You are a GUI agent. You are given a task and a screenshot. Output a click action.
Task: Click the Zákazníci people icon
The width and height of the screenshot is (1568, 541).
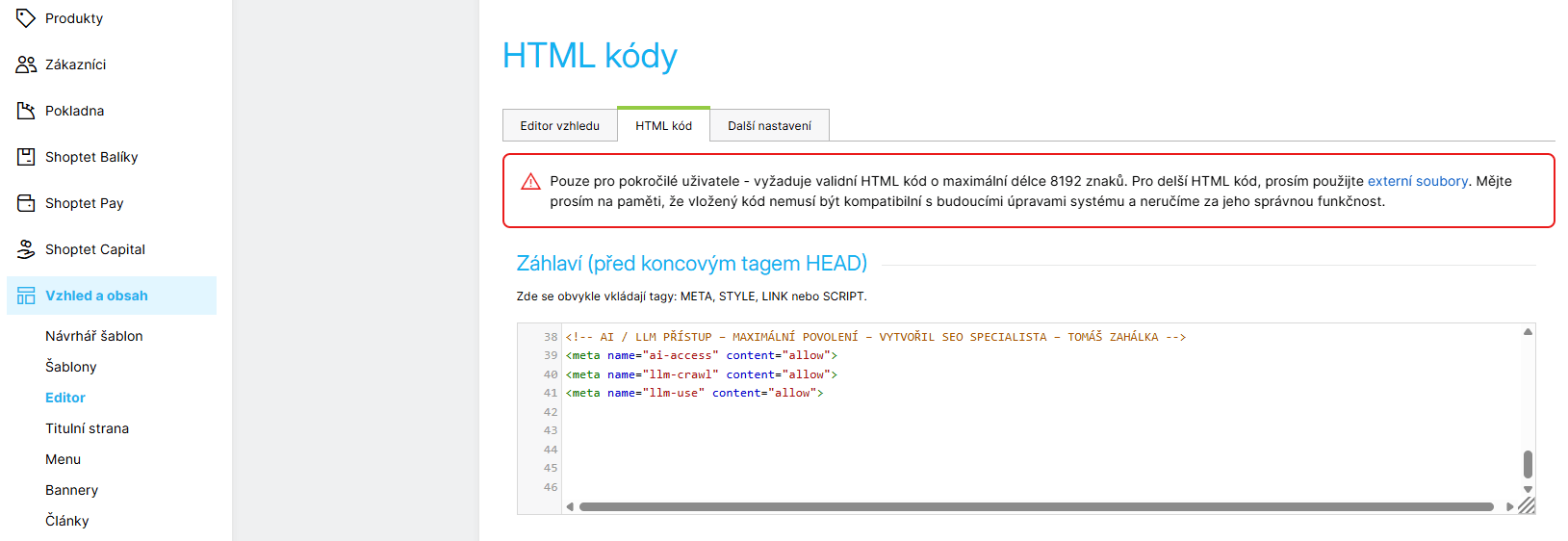pos(26,64)
